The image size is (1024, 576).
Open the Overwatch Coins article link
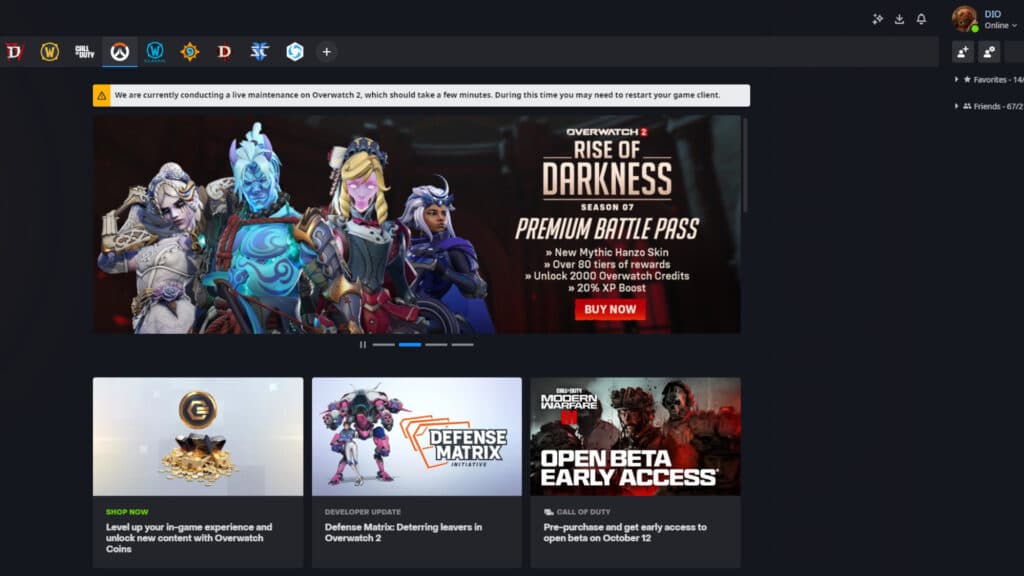coord(189,538)
